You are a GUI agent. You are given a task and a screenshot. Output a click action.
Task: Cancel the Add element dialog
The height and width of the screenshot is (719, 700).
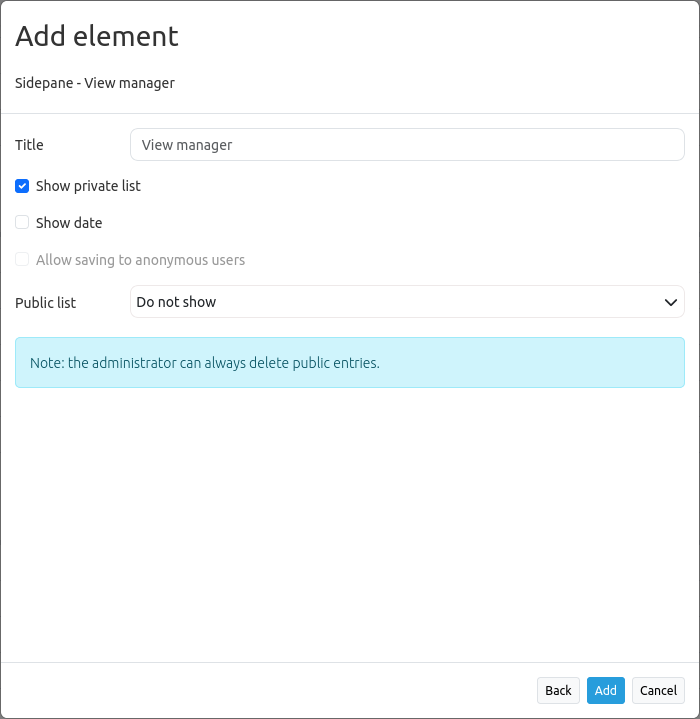658,690
